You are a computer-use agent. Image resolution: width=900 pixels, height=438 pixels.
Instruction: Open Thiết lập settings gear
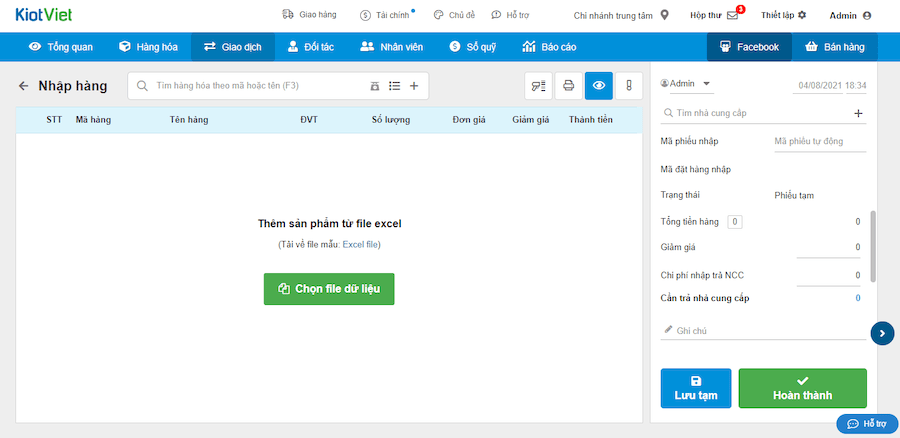(801, 16)
